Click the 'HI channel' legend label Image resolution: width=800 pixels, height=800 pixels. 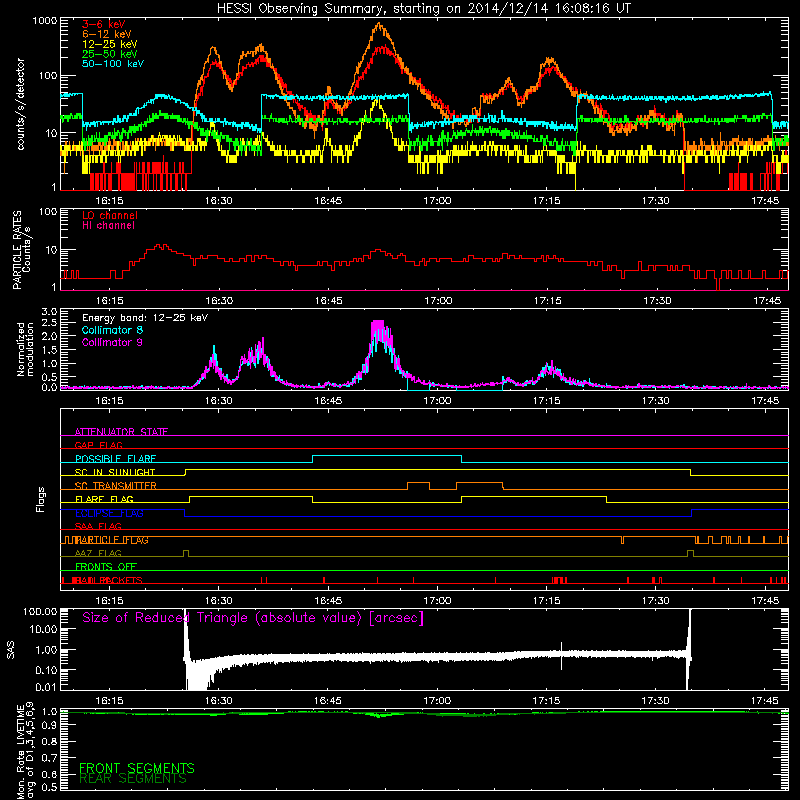108,226
